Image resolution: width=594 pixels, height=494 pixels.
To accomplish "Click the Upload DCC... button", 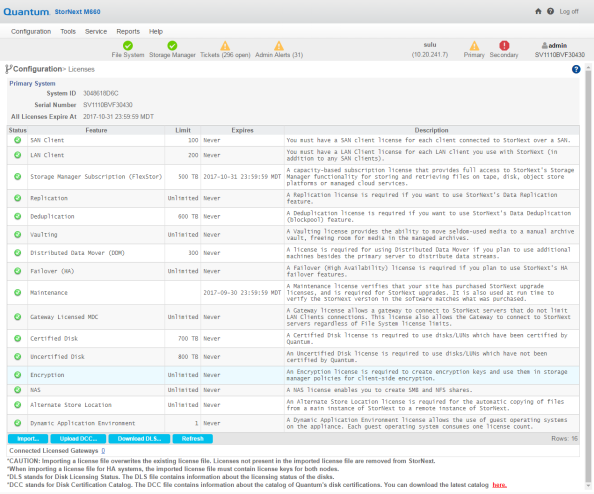I will point(78,439).
